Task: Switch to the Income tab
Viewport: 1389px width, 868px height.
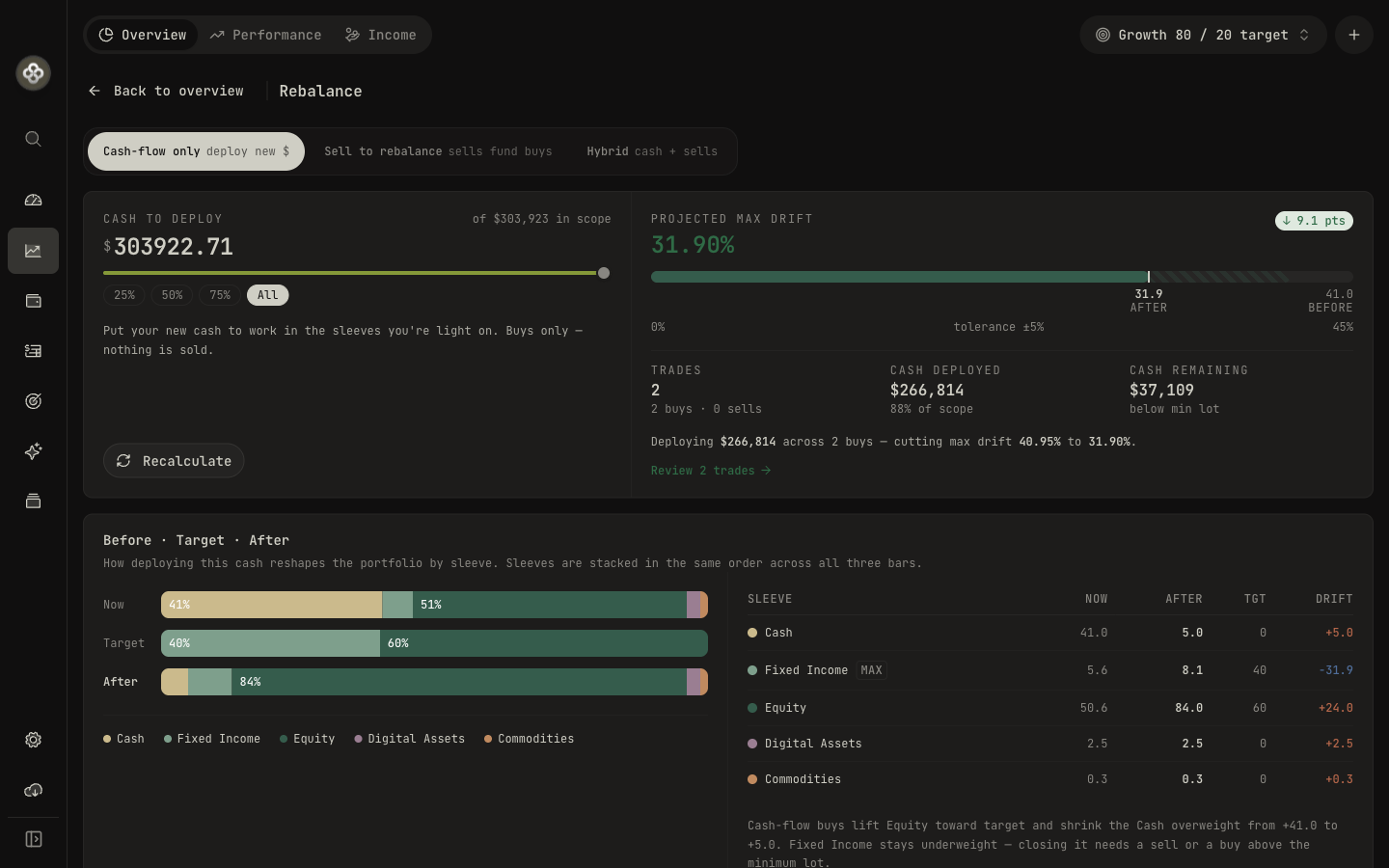Action: [381, 35]
